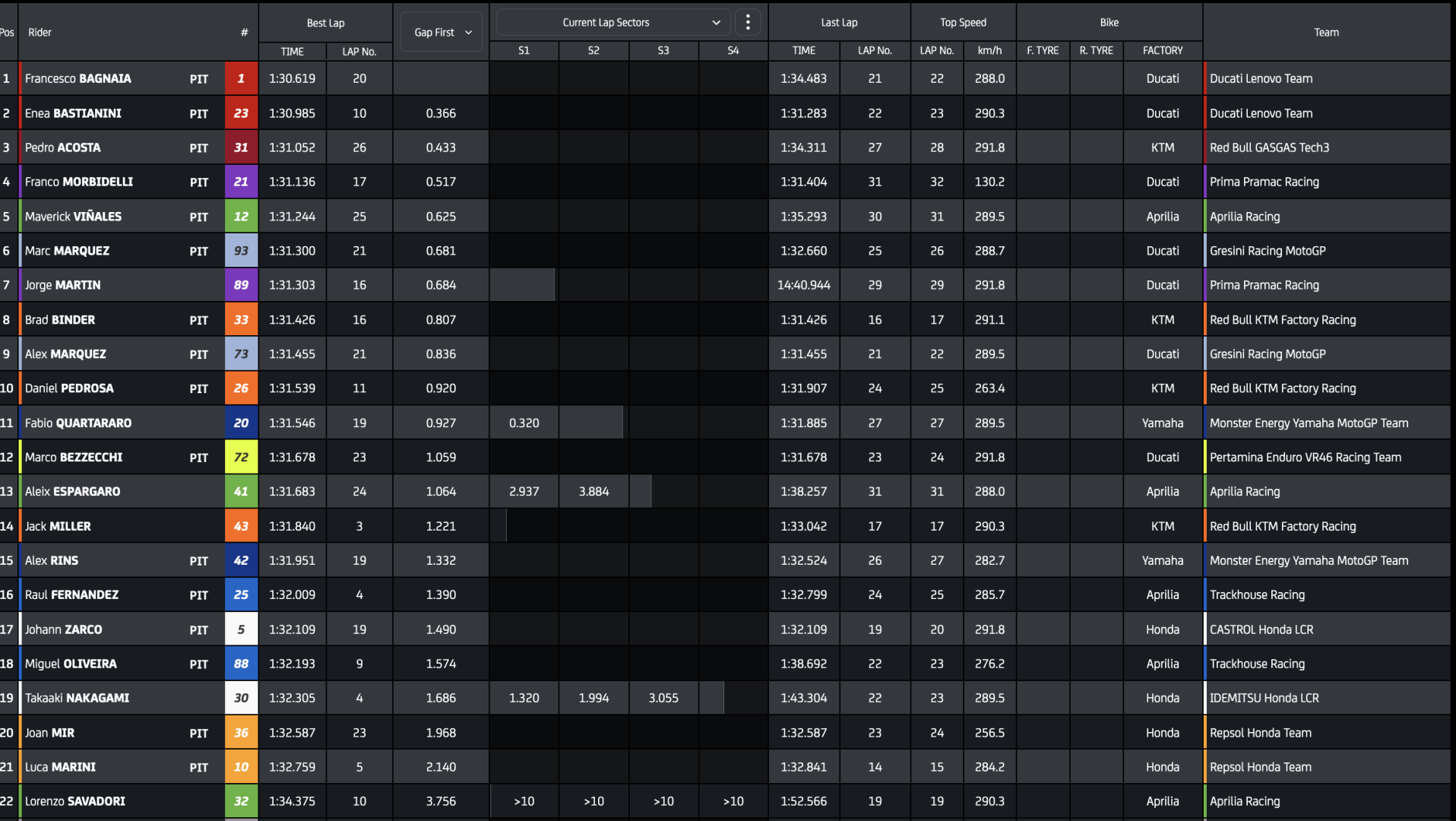Click Nakagami's S3 sector time 3.055
This screenshot has width=1456, height=821.
(663, 698)
